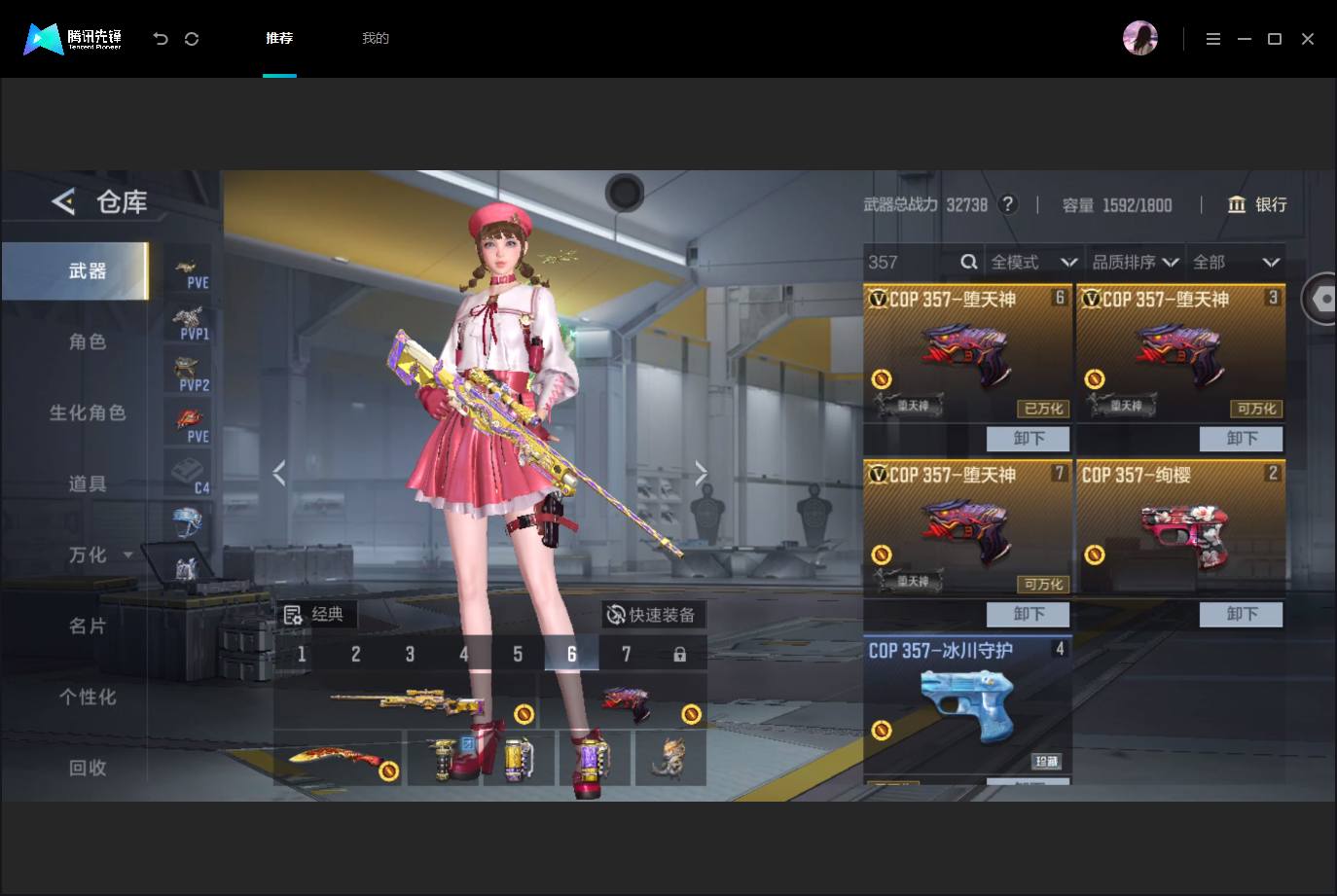Open the 武器 category
Image resolution: width=1337 pixels, height=896 pixels.
[75, 270]
